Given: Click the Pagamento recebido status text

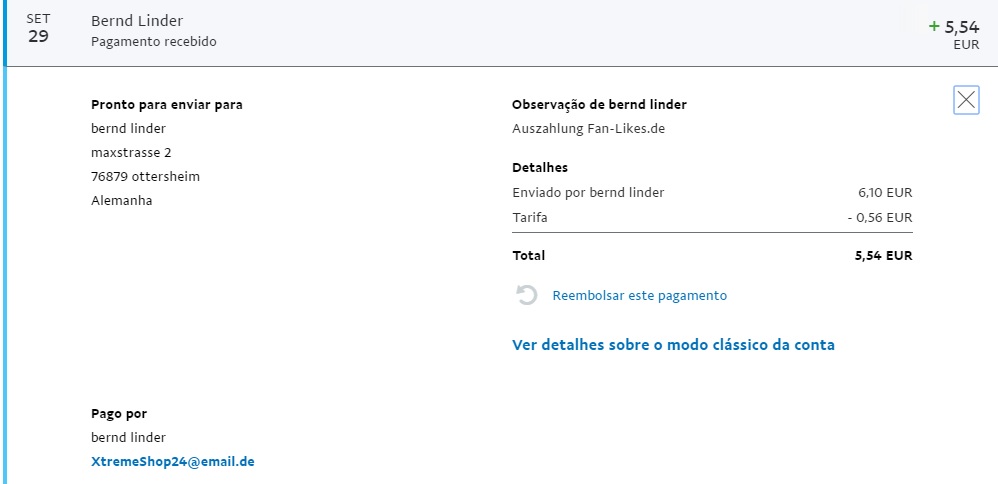Looking at the screenshot, I should [153, 42].
